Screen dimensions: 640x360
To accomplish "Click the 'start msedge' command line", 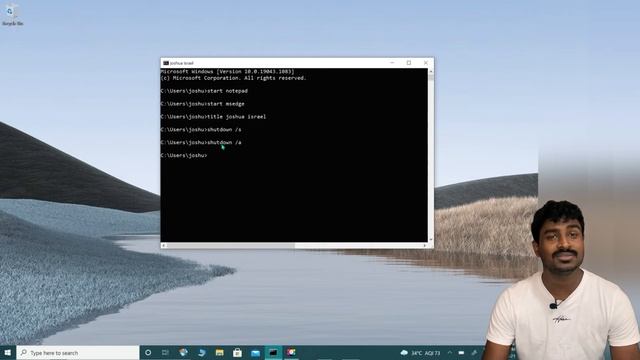I will (202, 104).
